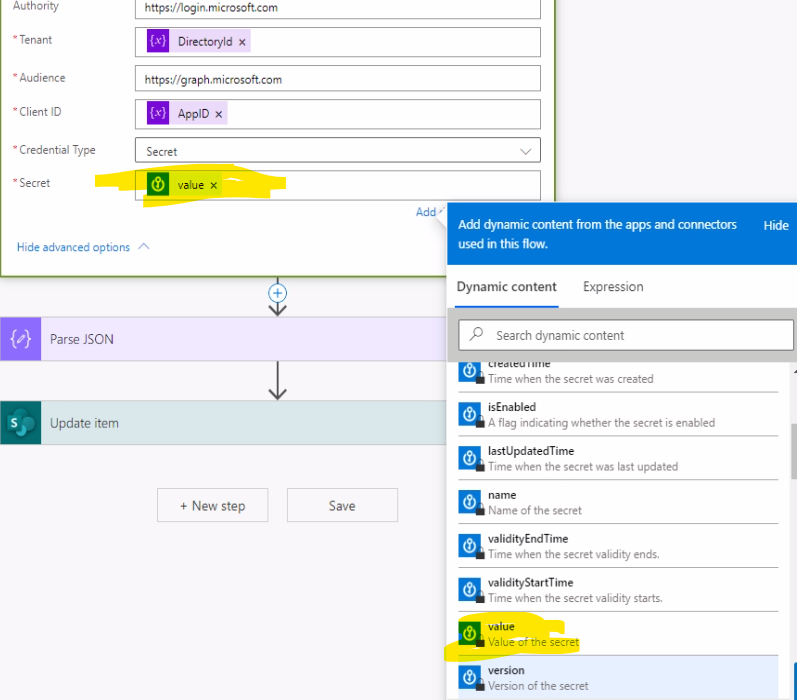Click the Parse JSON action icon
This screenshot has height=700, width=797.
coord(21,339)
